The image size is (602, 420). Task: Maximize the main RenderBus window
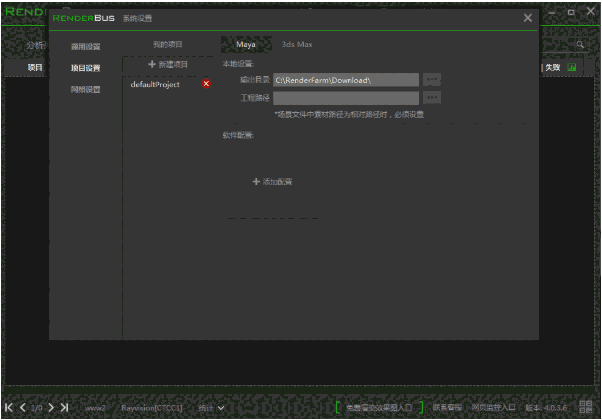(x=571, y=12)
